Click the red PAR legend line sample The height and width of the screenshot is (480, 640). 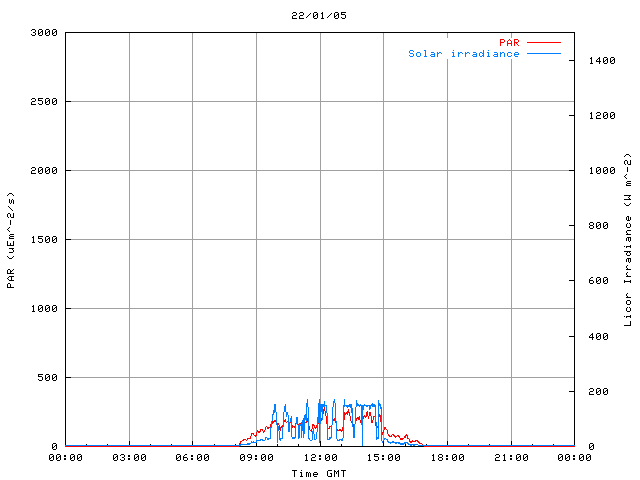coord(544,42)
